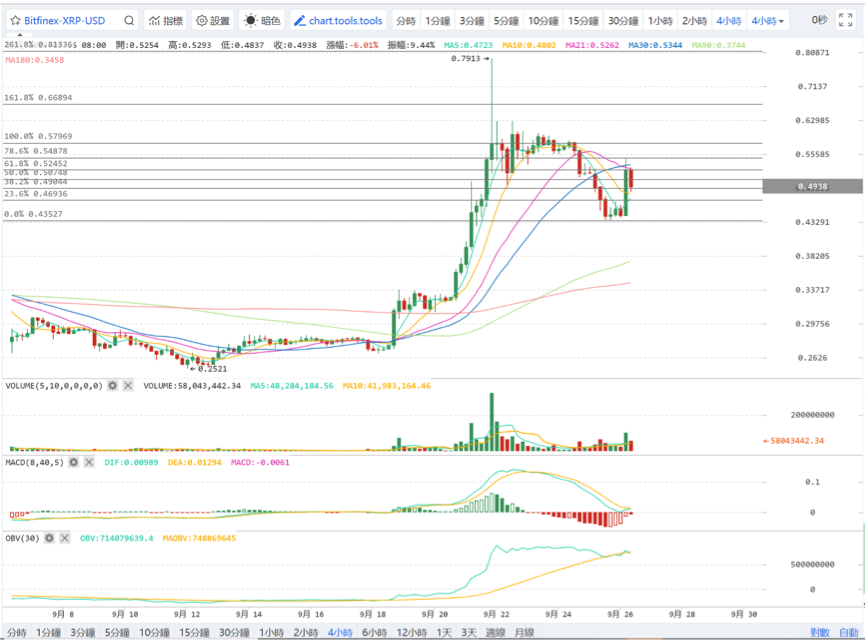Toggle 對數 logarithmic scale
Screen dimensions: 866x640
[820, 632]
